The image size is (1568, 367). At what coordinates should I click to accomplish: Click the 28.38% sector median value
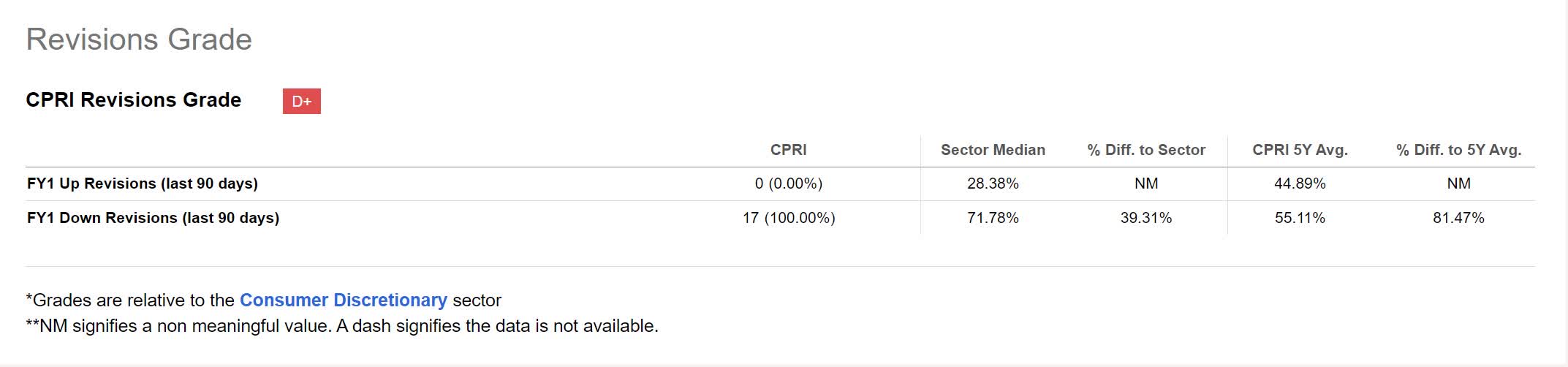[993, 183]
